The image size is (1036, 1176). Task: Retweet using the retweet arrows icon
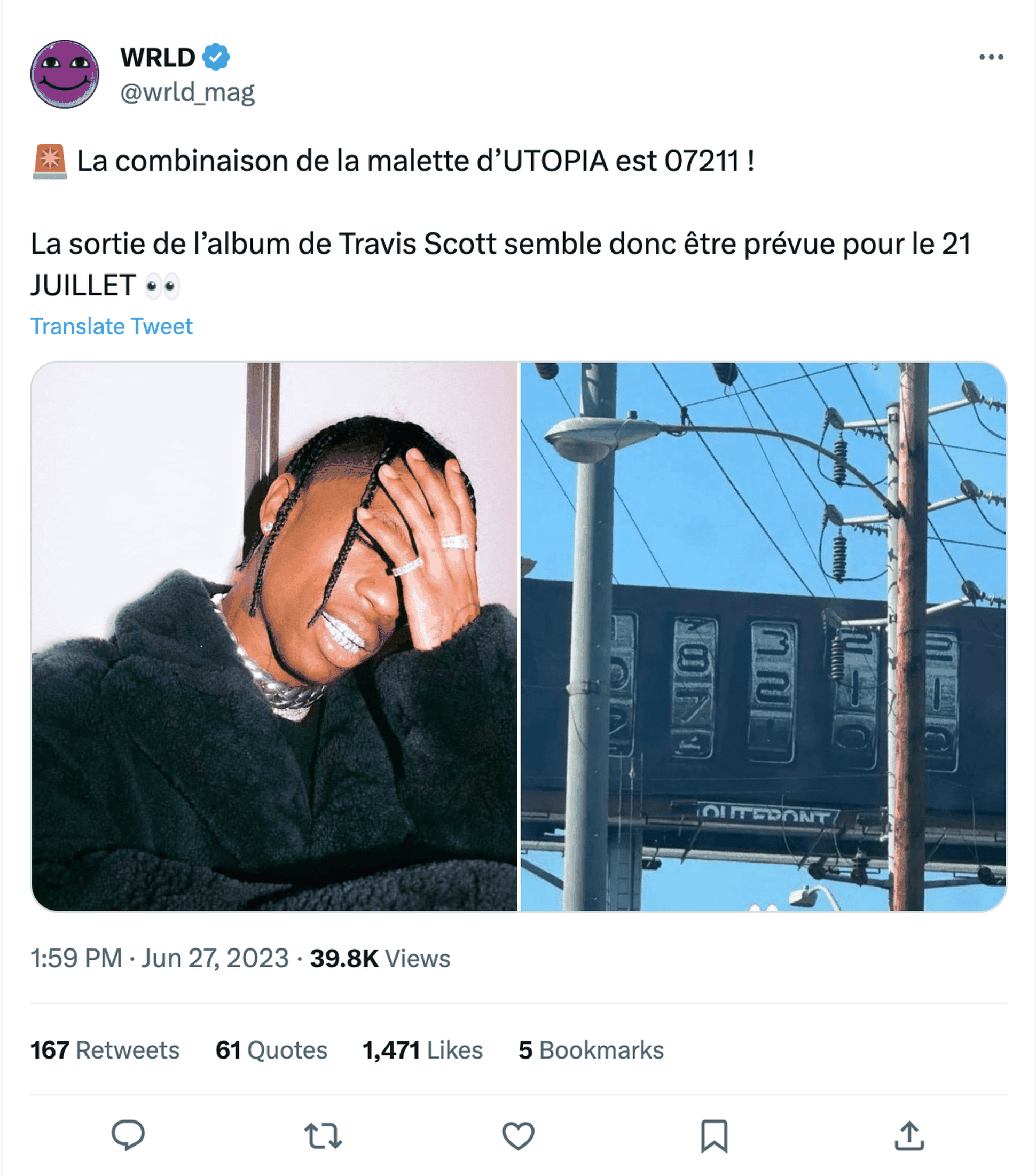(323, 1136)
